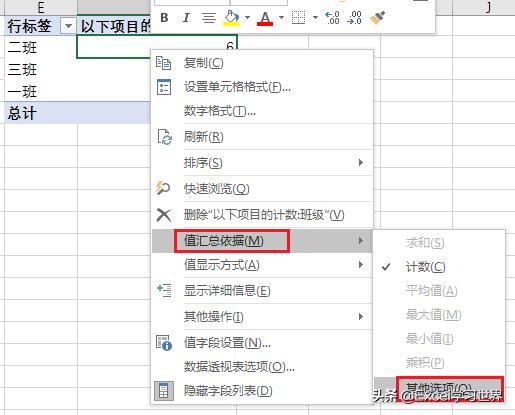Screen dimensions: 515x415
Task: Apply the red font color
Action: pyautogui.click(x=265, y=18)
